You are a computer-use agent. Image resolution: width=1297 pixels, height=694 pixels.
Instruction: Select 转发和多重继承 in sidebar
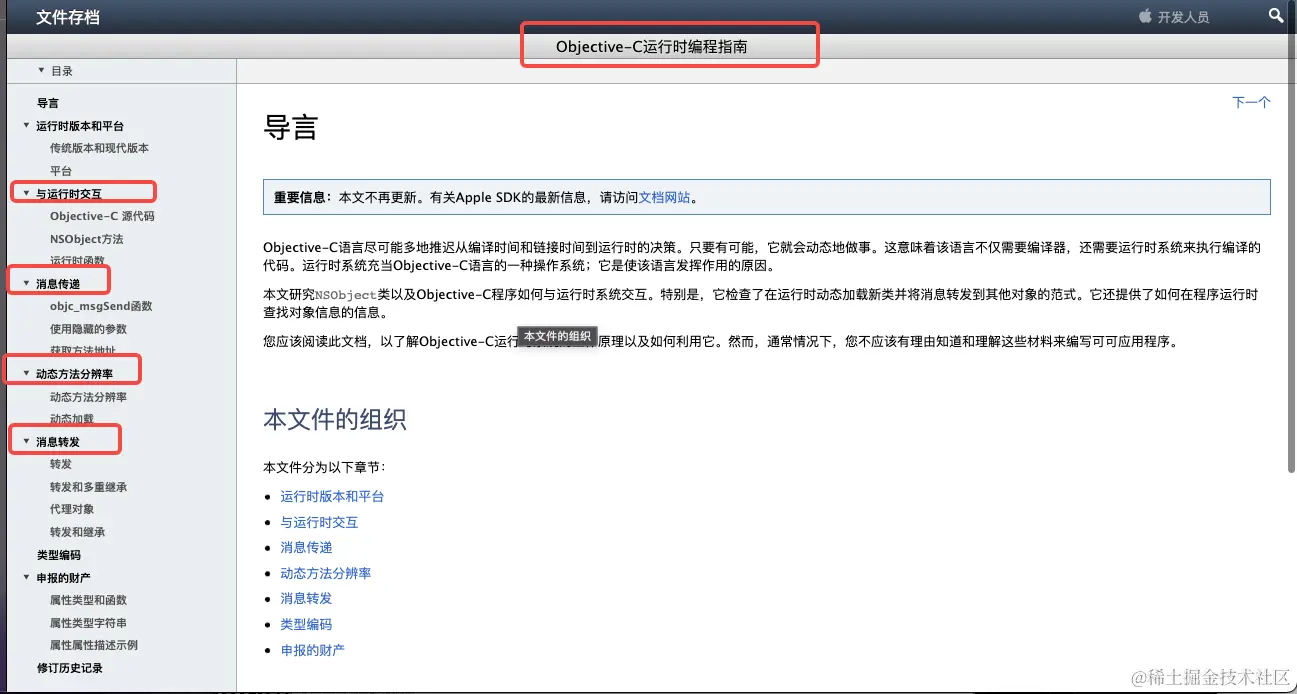pyautogui.click(x=88, y=487)
